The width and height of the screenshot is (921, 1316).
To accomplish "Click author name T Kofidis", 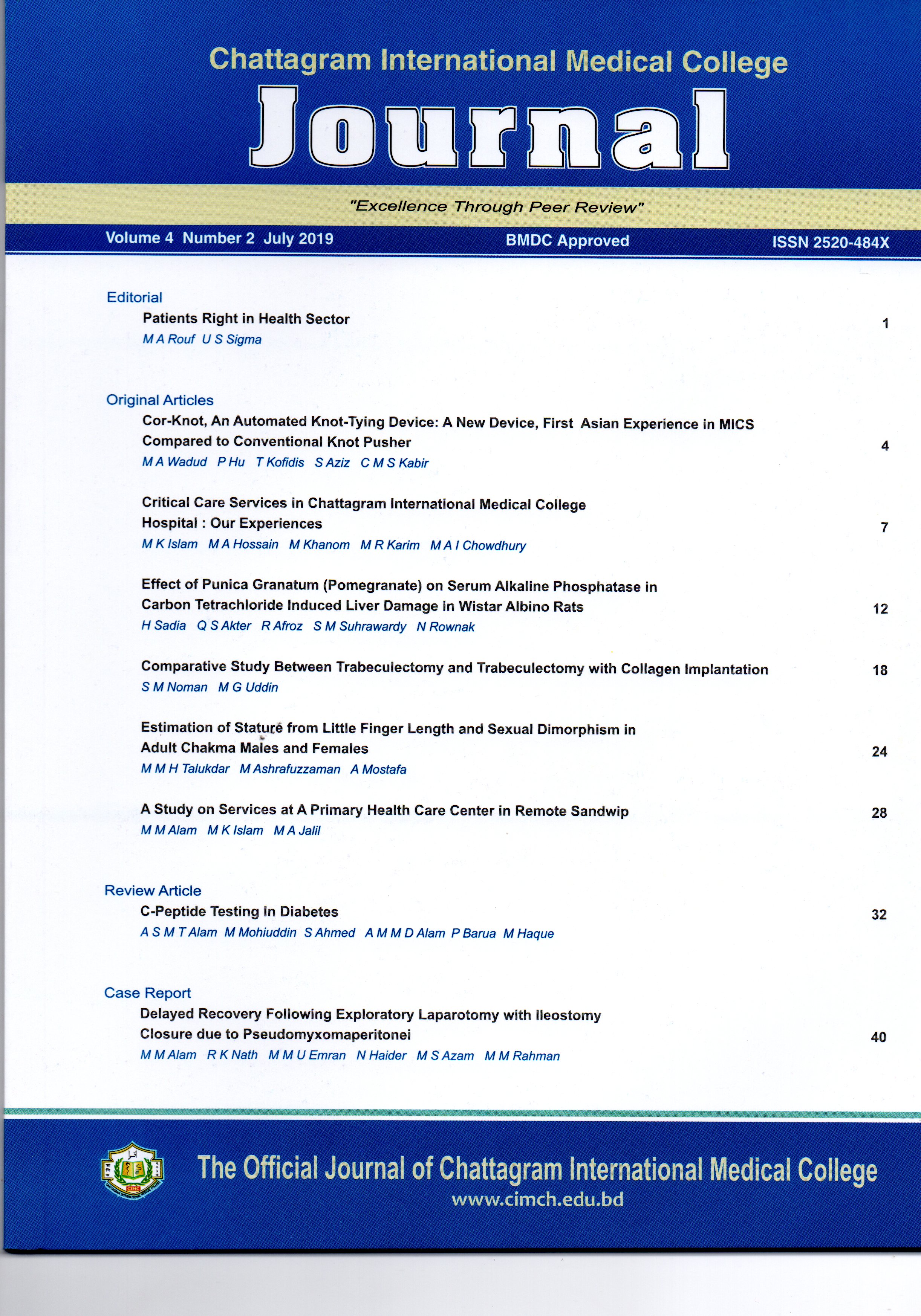I will point(280,463).
